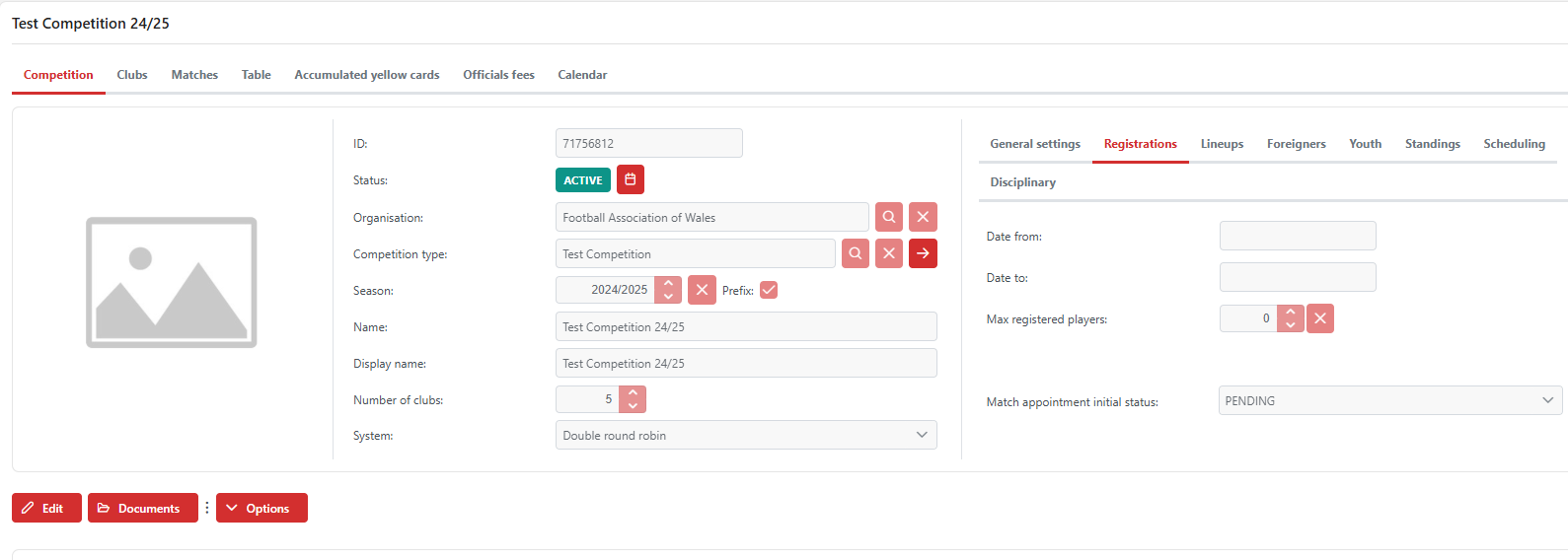Viewport: 1568px width, 560px height.
Task: Click the competition image placeholder thumbnail
Action: point(172,282)
